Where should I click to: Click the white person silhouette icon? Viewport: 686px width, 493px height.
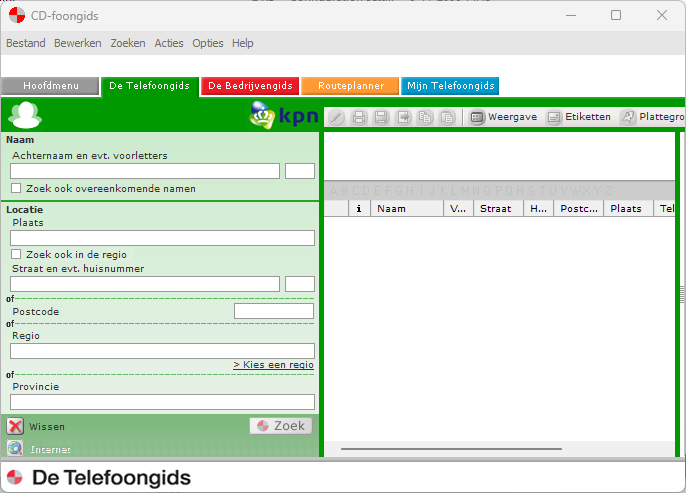pyautogui.click(x=25, y=115)
